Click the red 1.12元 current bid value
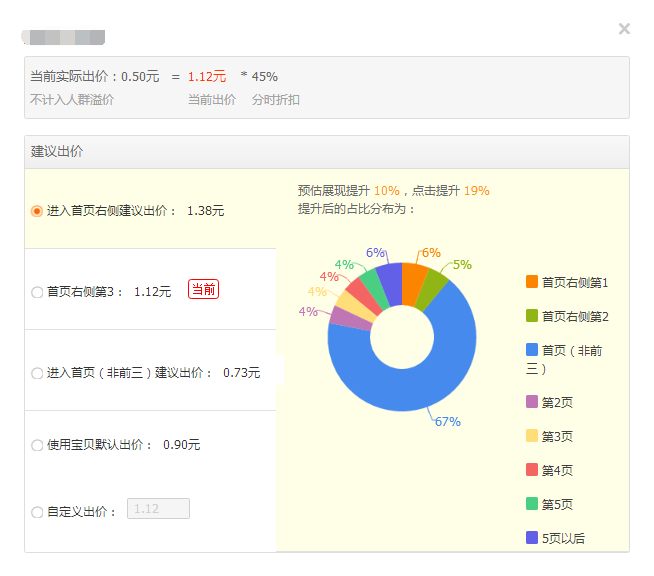Image resolution: width=654 pixels, height=576 pixels. 207,76
